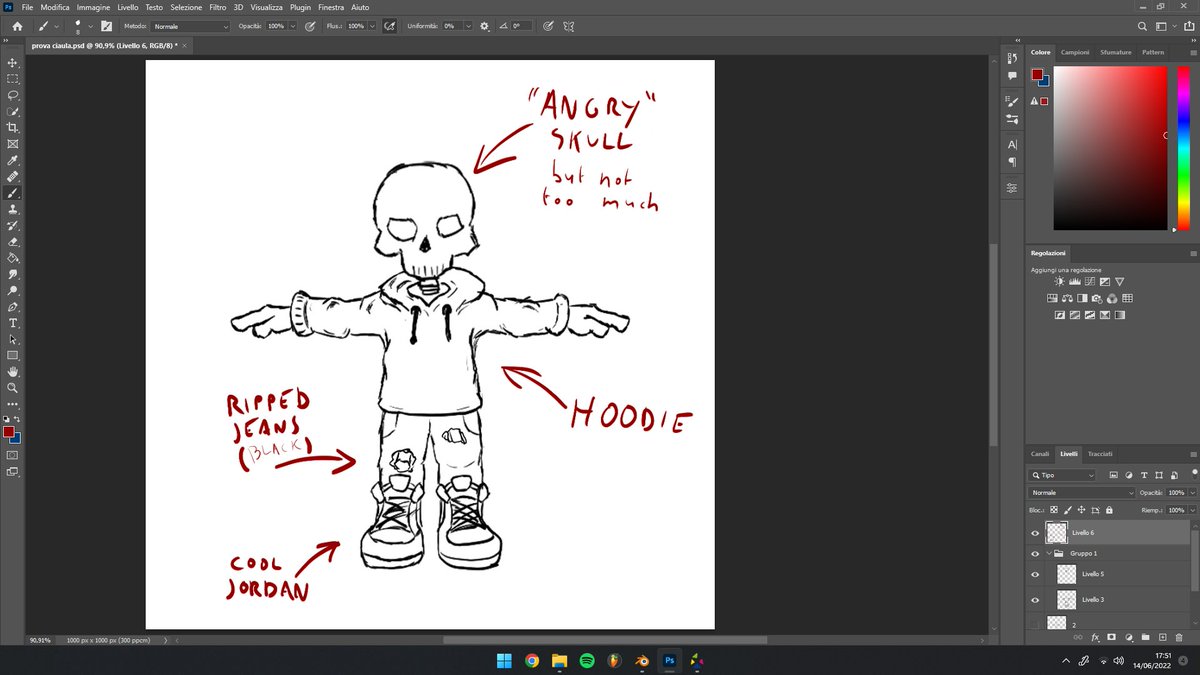Image resolution: width=1200 pixels, height=675 pixels.
Task: Select the Lasso tool
Action: pos(13,95)
